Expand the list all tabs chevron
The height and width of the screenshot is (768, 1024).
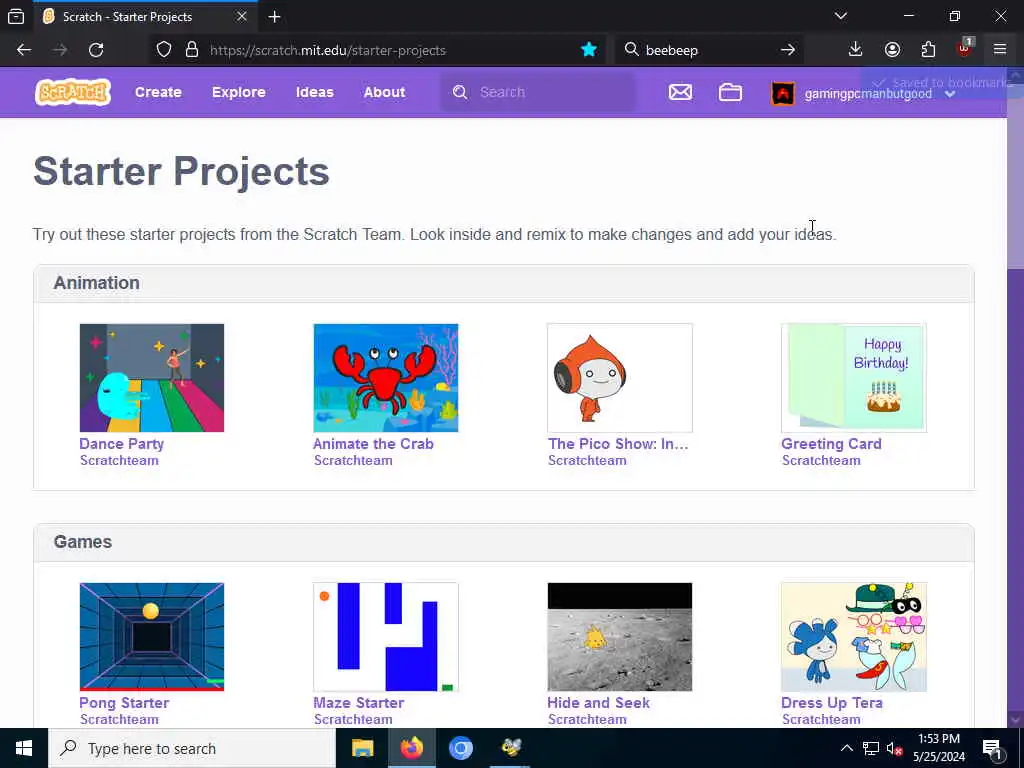(x=840, y=16)
